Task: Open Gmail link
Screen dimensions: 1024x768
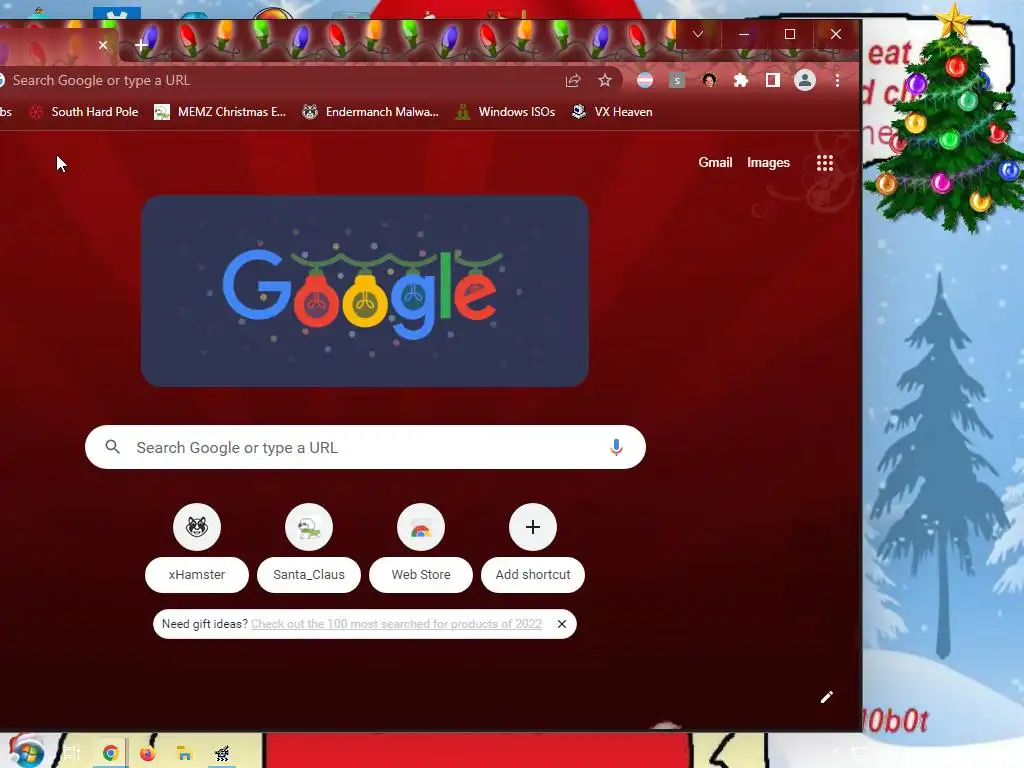Action: (x=715, y=163)
